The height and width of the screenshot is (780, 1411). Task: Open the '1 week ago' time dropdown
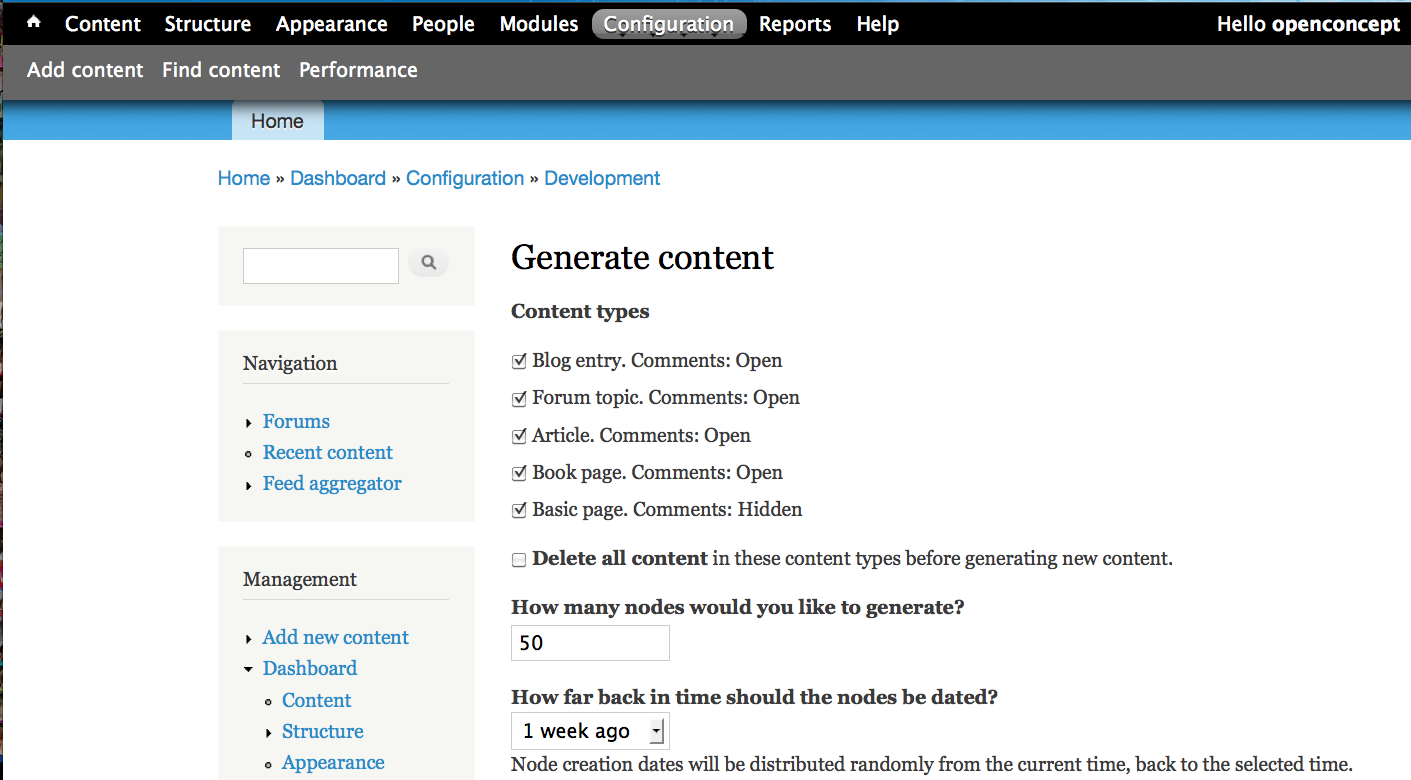pos(589,731)
